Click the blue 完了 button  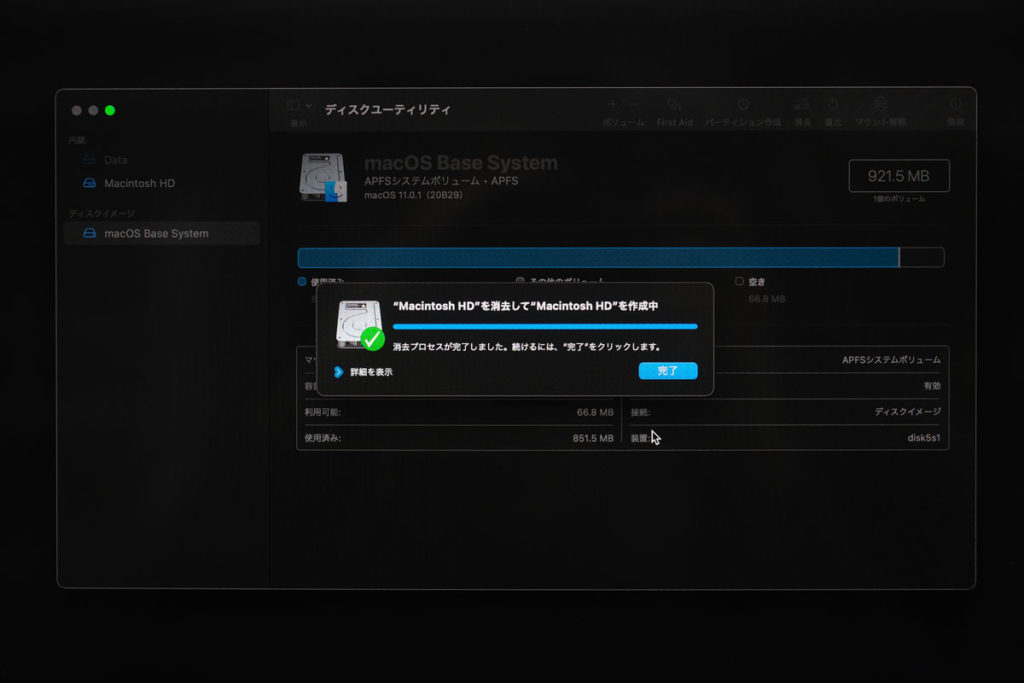point(667,371)
